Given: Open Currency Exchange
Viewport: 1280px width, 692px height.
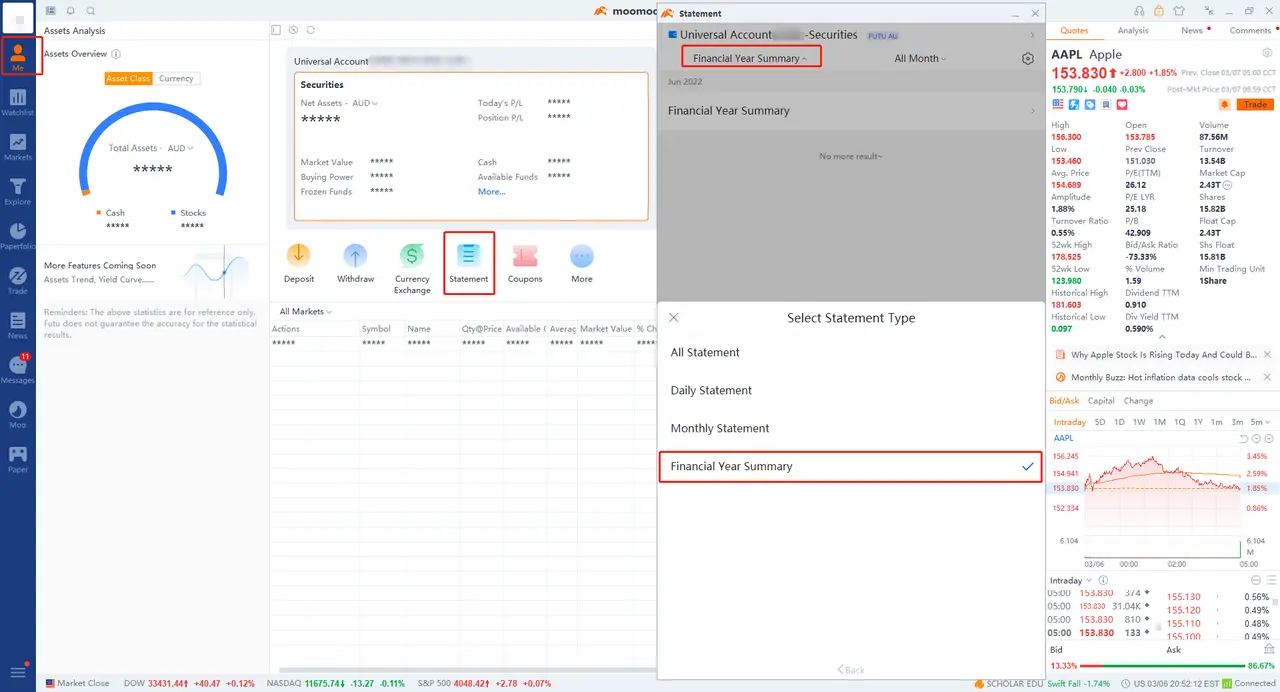Looking at the screenshot, I should (412, 268).
